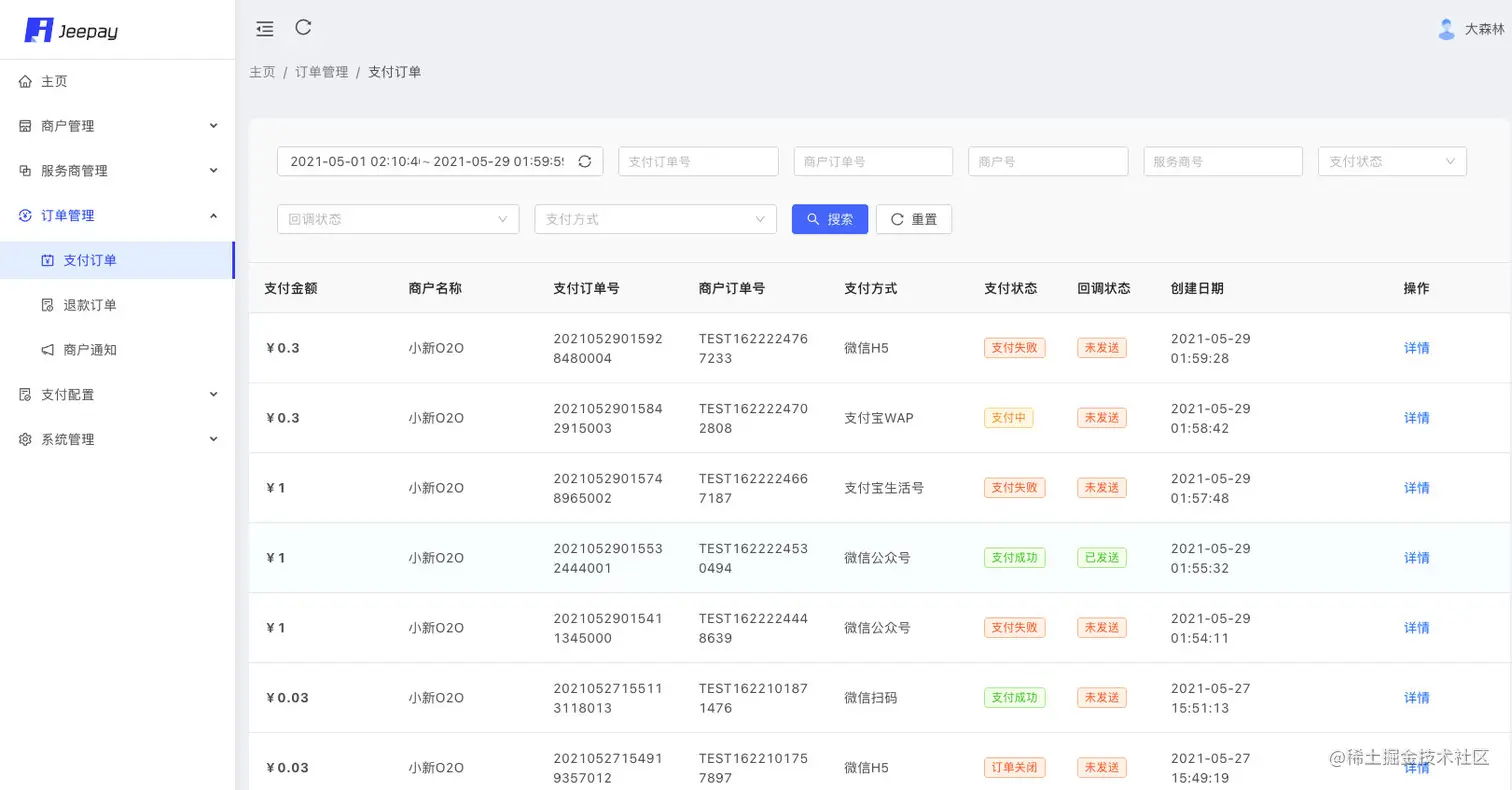The height and width of the screenshot is (790, 1512).
Task: Click the 重置 reset button
Action: click(914, 219)
